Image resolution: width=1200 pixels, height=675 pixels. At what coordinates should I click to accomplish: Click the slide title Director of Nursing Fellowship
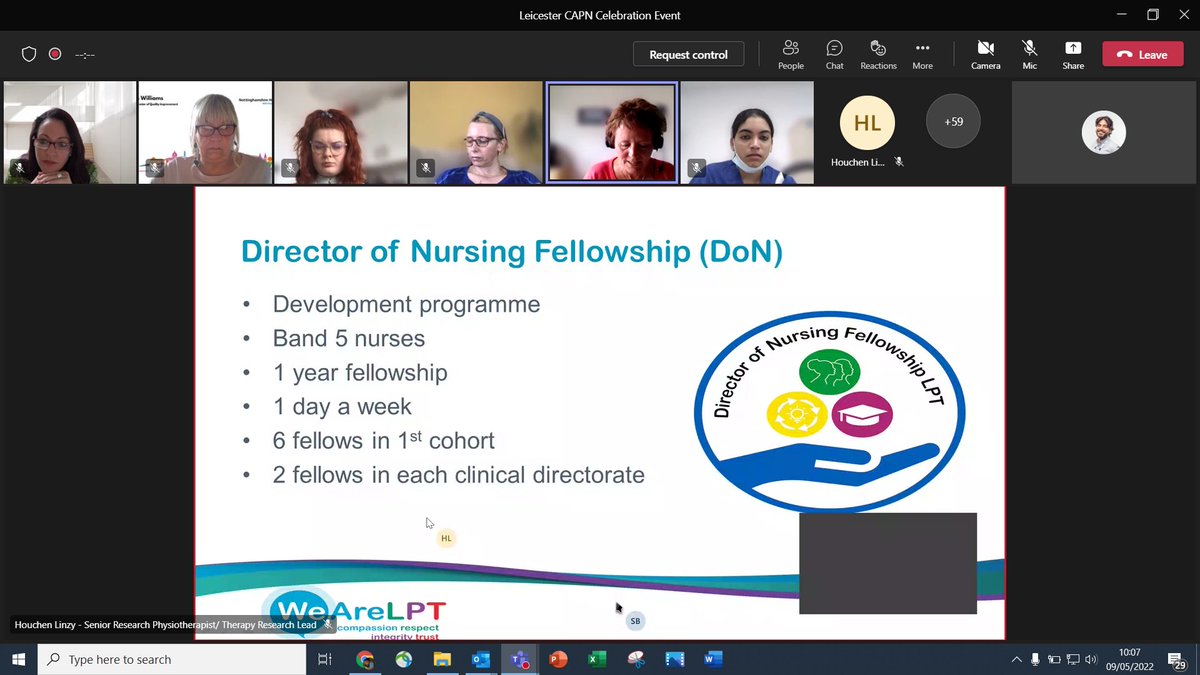[512, 251]
